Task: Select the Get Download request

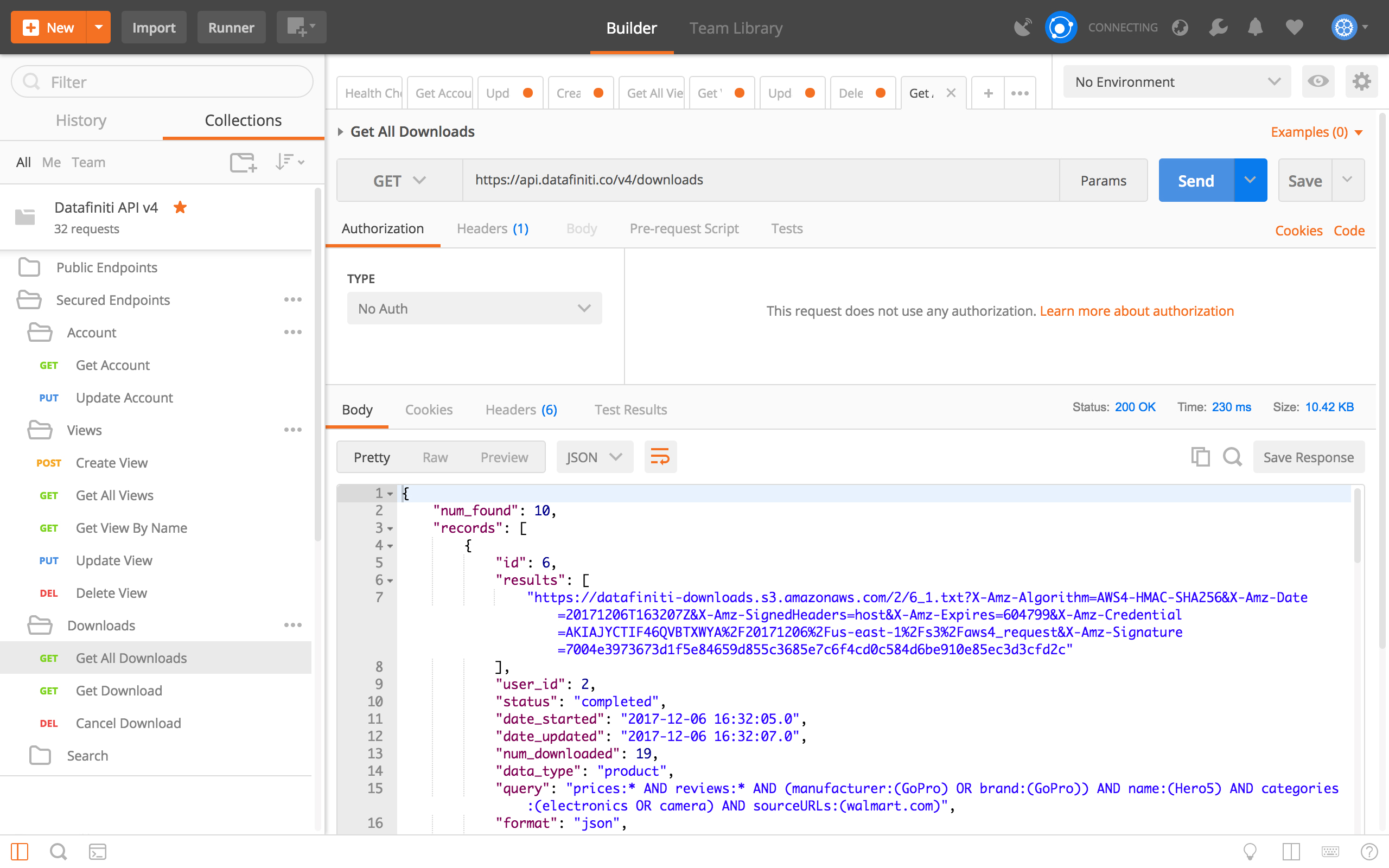Action: coord(156,691)
